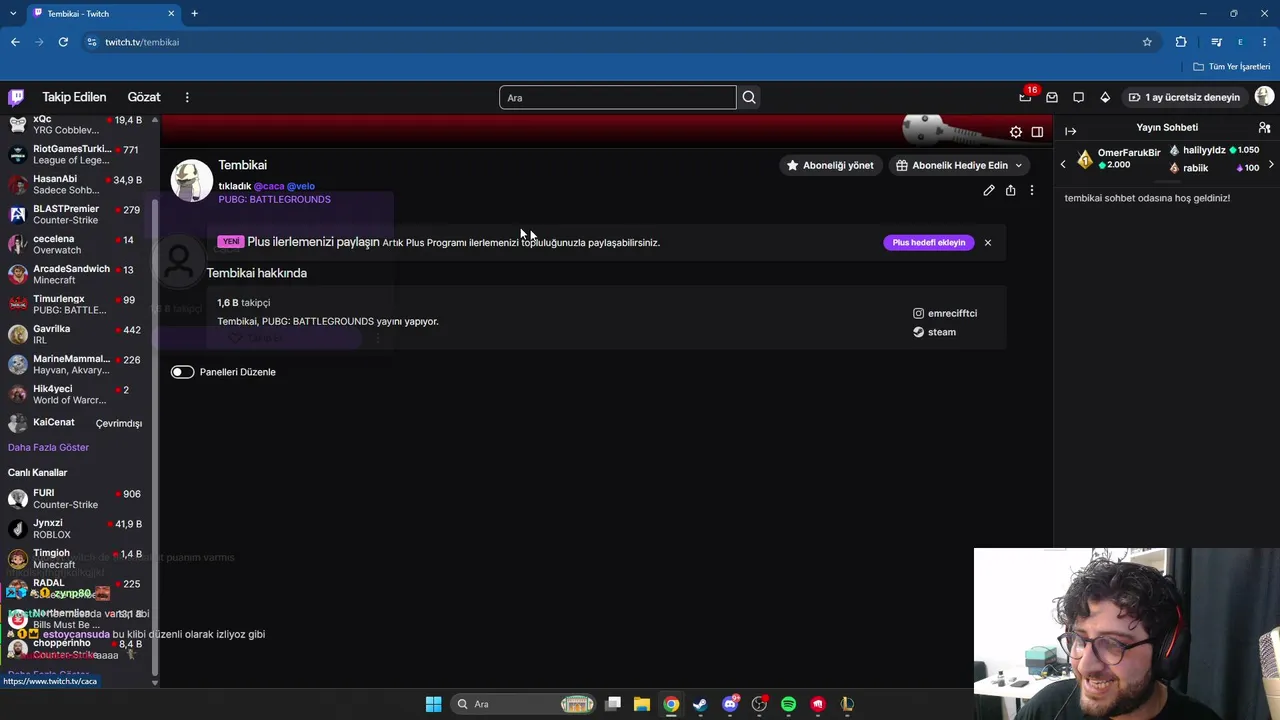The image size is (1280, 720).
Task: Open Tembikai's channel avatar
Action: [x=191, y=181]
